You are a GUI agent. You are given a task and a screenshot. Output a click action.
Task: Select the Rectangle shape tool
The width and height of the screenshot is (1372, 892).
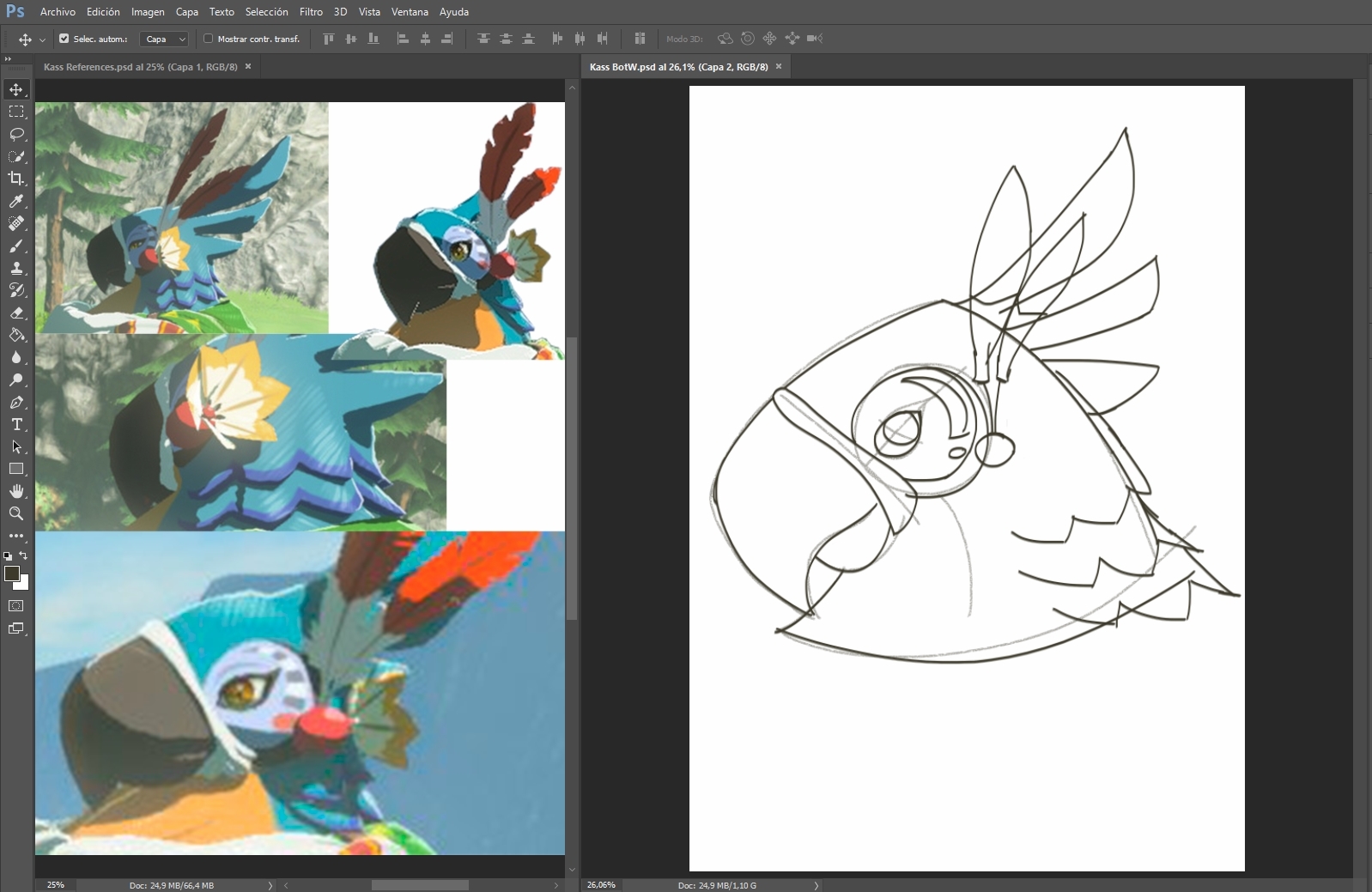pyautogui.click(x=16, y=469)
